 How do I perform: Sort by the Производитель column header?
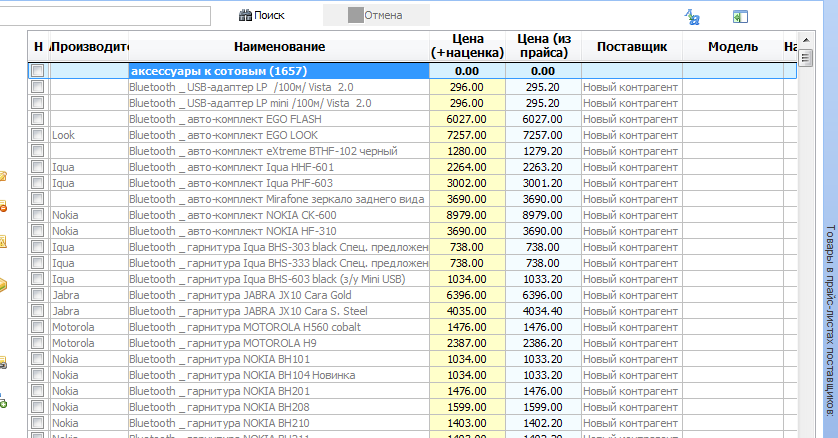click(x=89, y=46)
